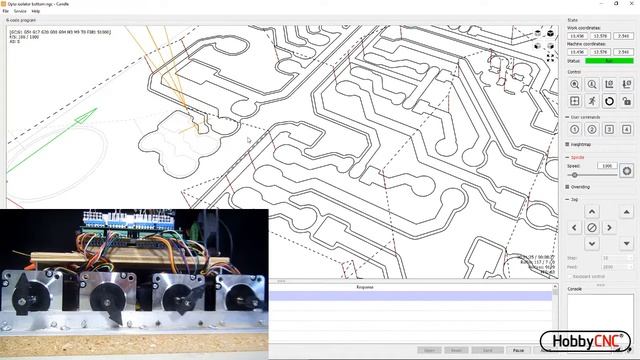Click the work X coordinate field
Viewport: 640px width, 360px height.
pos(577,36)
